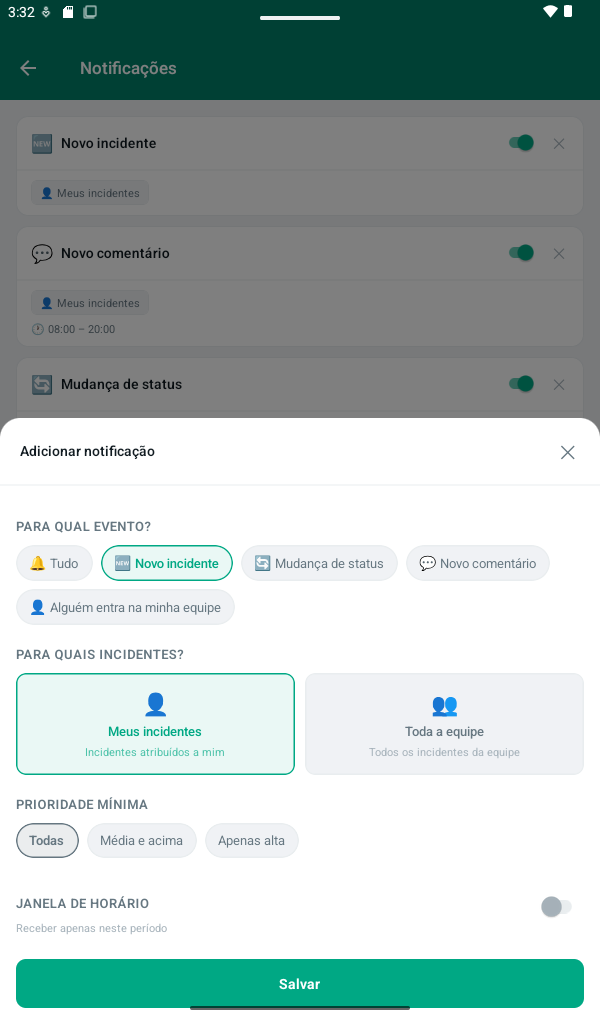Tap the SD card icon in status bar
This screenshot has height=1024, width=600.
[68, 12]
